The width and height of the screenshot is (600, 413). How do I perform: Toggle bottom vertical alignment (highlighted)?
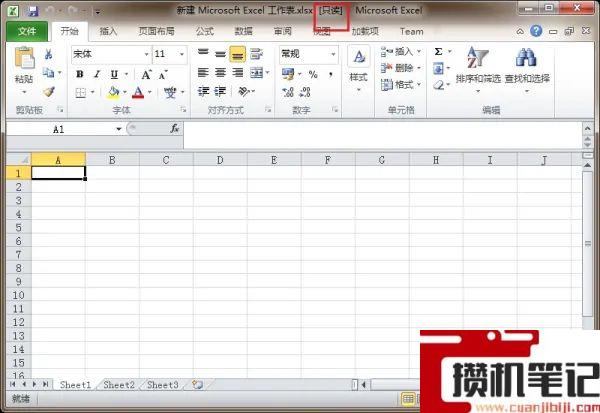(x=237, y=54)
